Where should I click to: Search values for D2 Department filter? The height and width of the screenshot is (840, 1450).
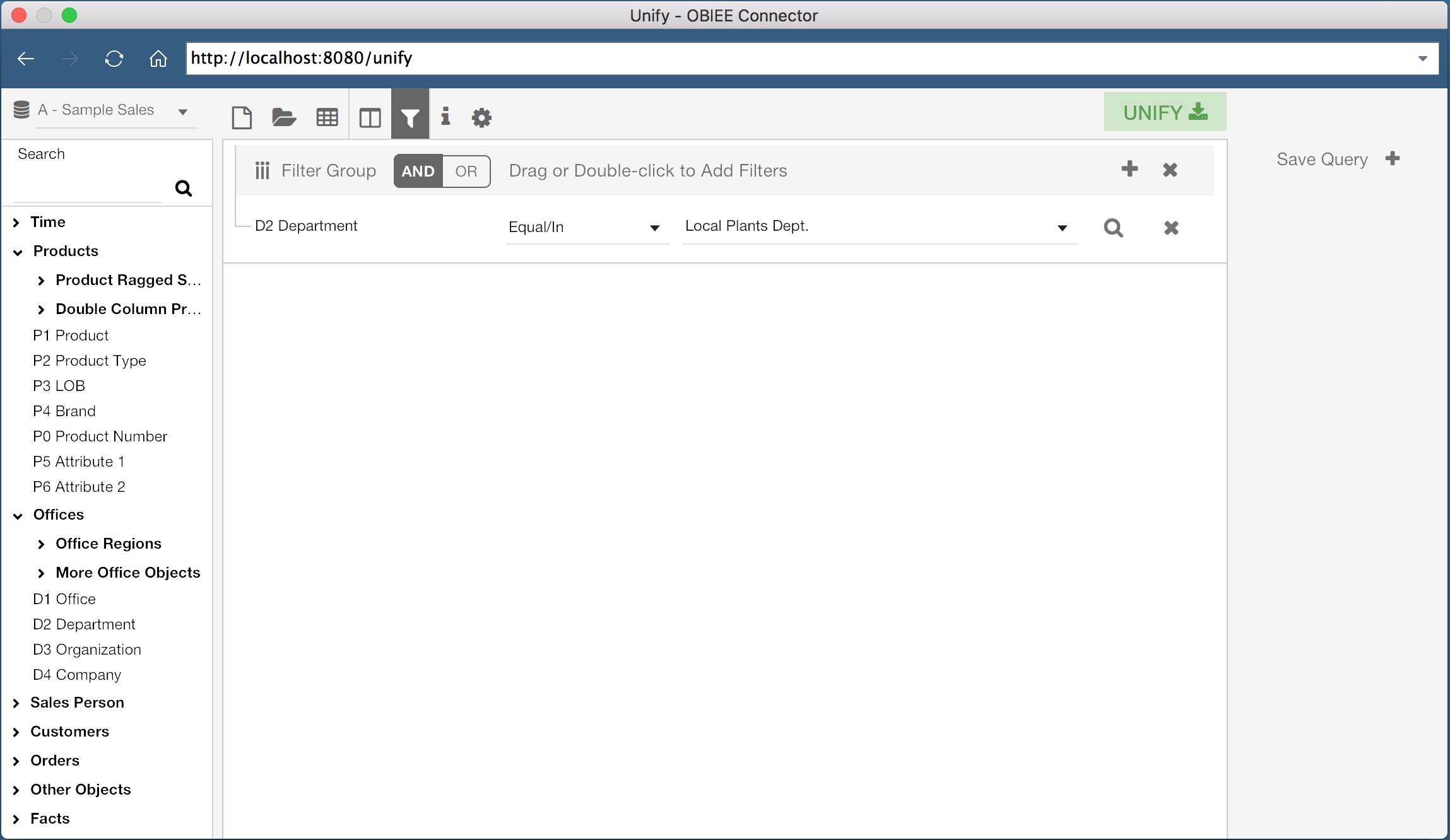tap(1113, 228)
